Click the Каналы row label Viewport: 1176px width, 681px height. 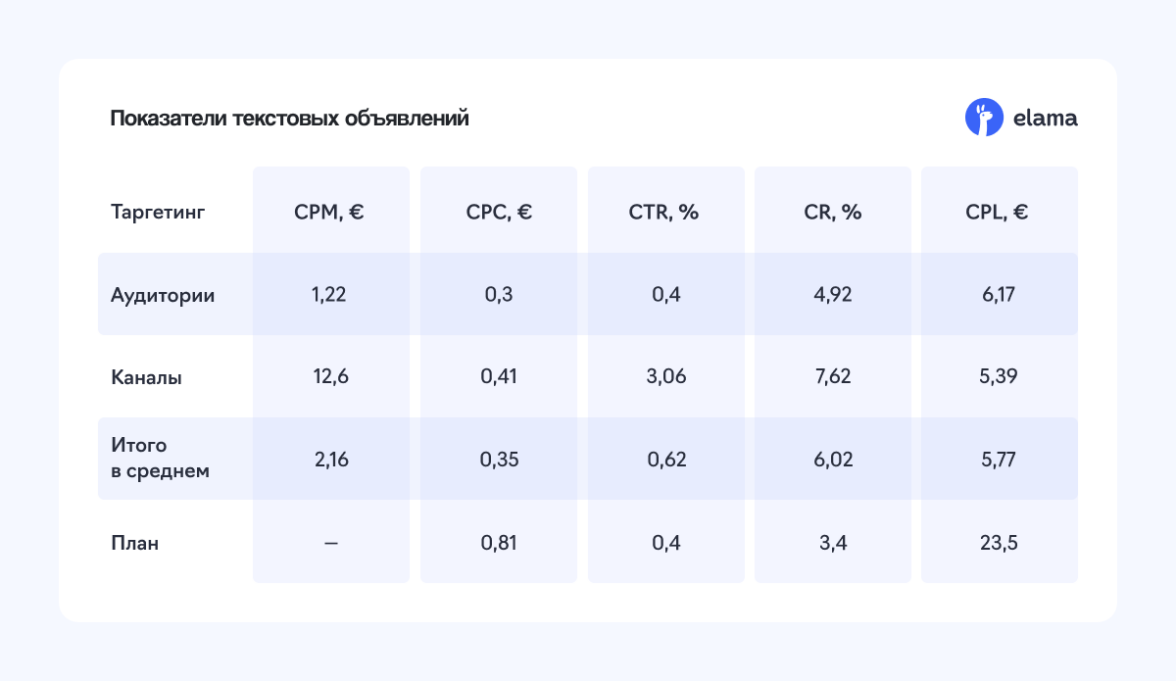(146, 378)
